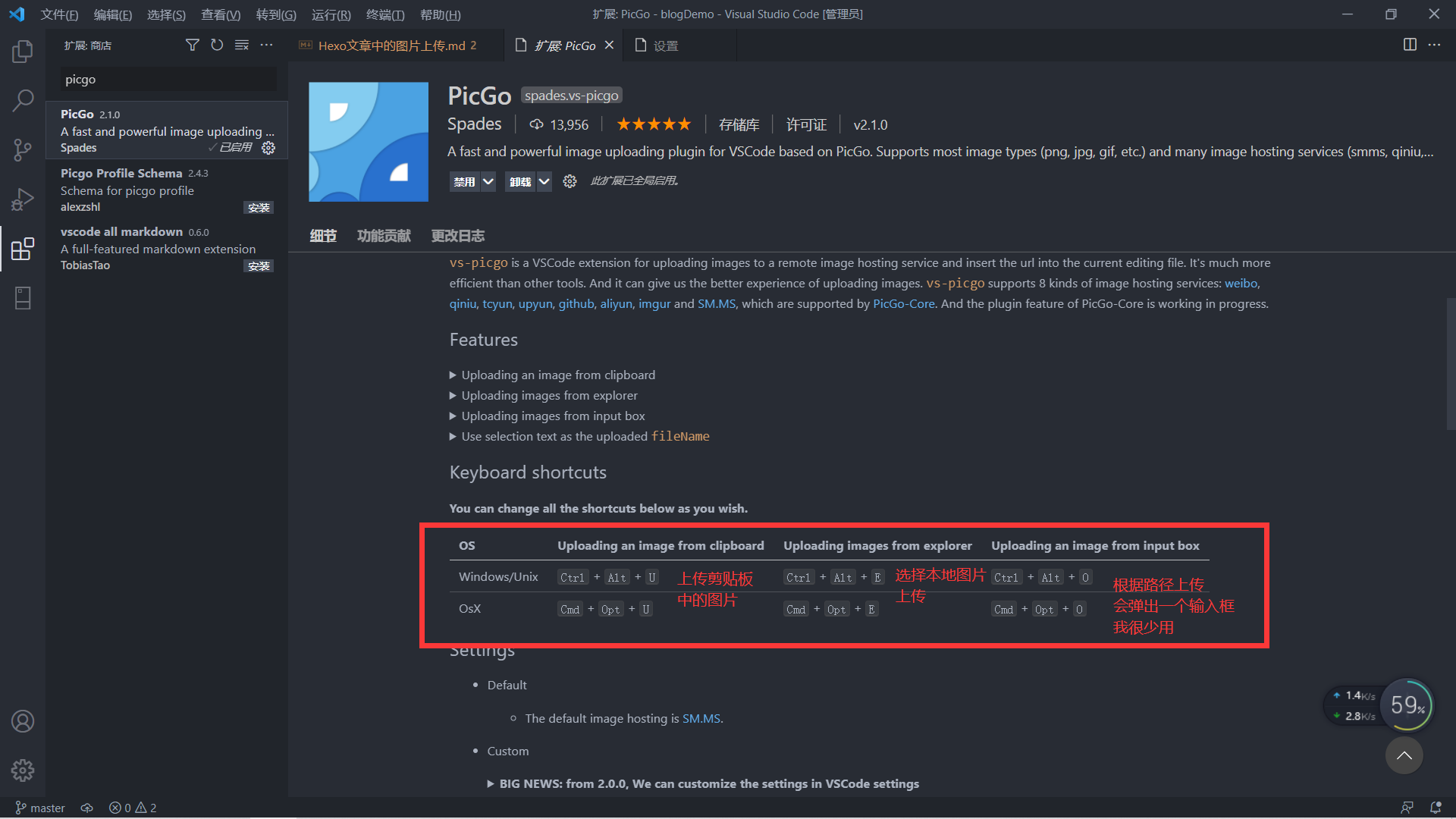This screenshot has height=819, width=1456.
Task: Click the notifications bell in status bar
Action: [1436, 808]
